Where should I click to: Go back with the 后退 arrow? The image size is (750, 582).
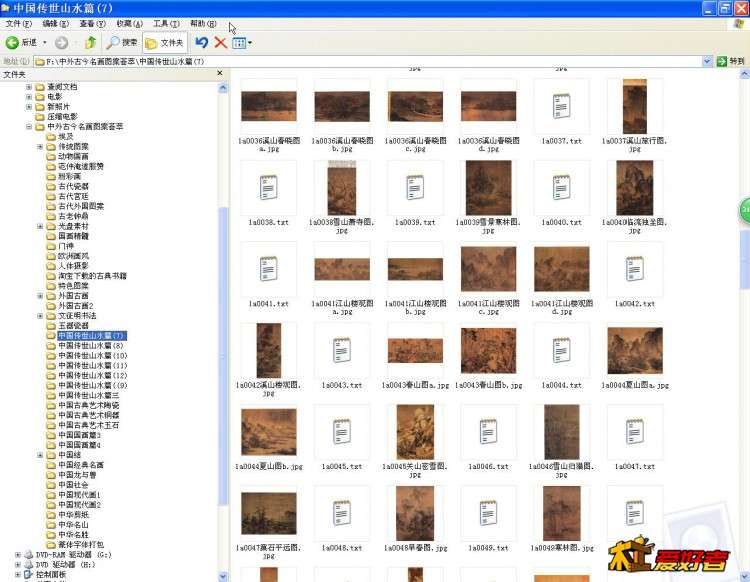21,43
